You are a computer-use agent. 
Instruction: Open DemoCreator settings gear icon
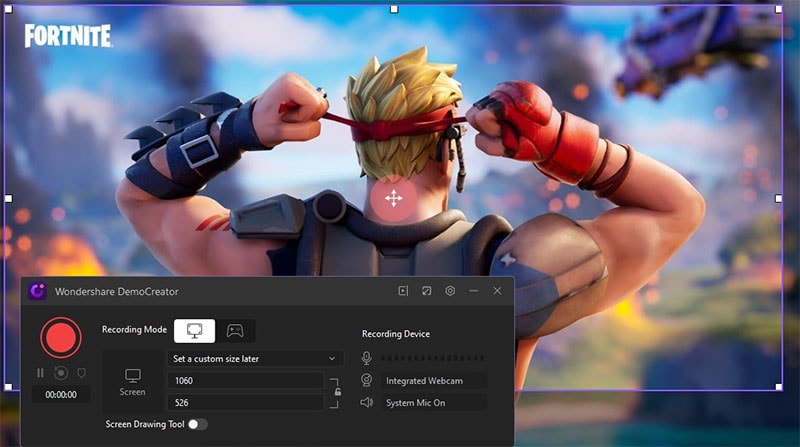click(x=450, y=291)
